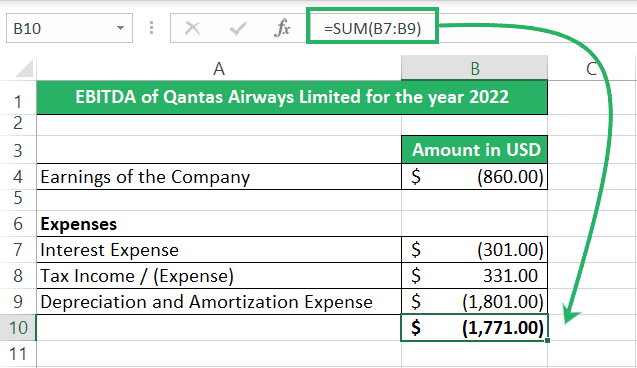Click the 'Interest Expense' cell

[219, 249]
